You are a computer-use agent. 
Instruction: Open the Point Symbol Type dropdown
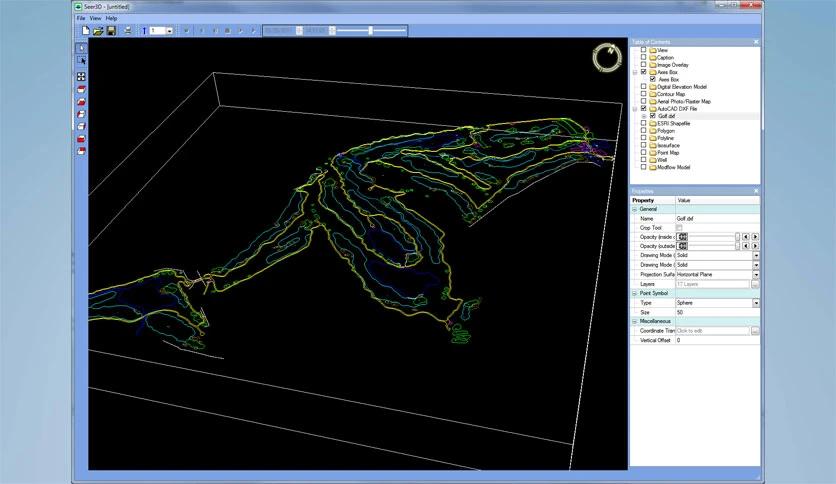pyautogui.click(x=756, y=302)
